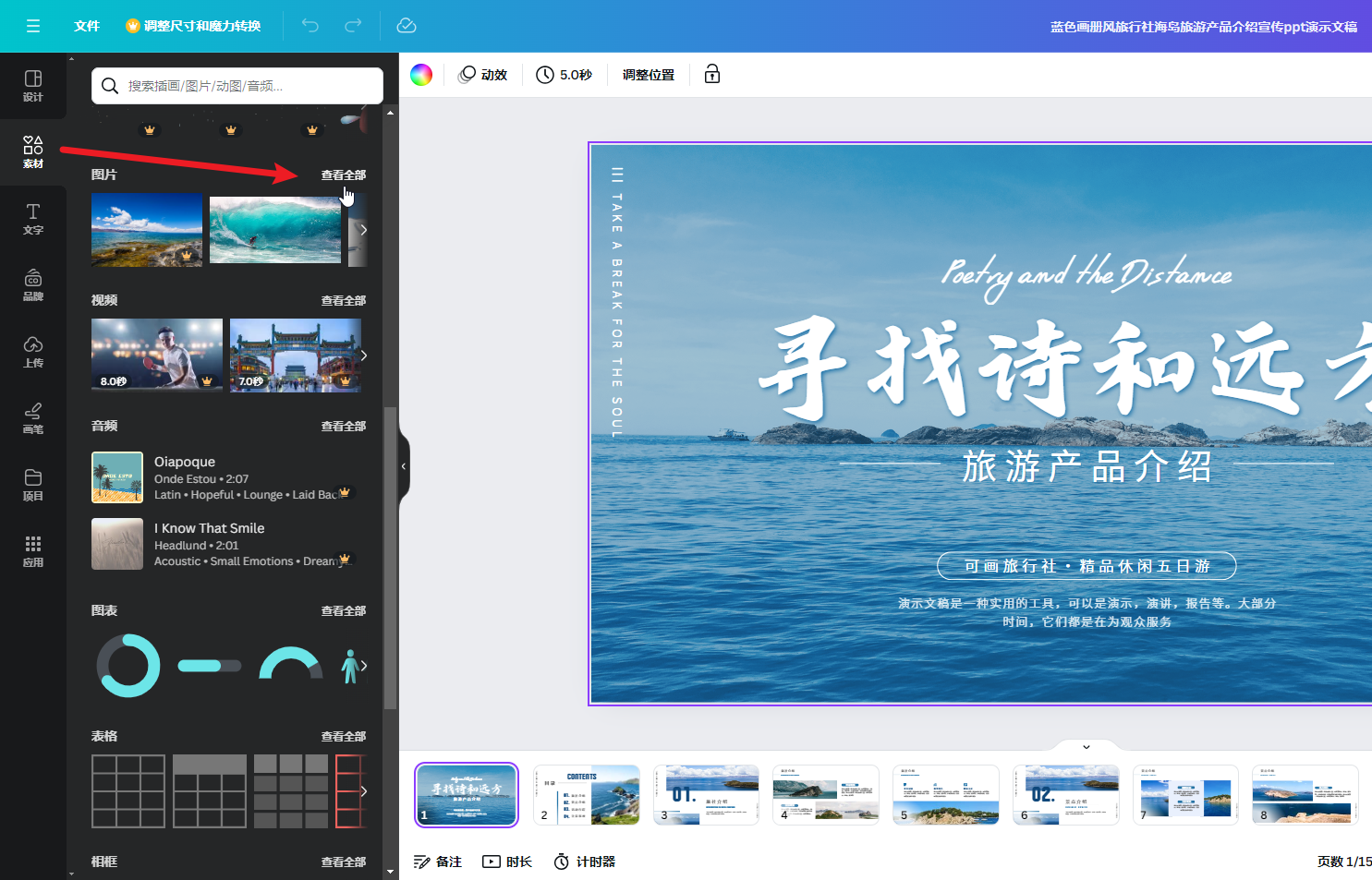
Task: Open the 文件 menu
Action: pos(87,26)
